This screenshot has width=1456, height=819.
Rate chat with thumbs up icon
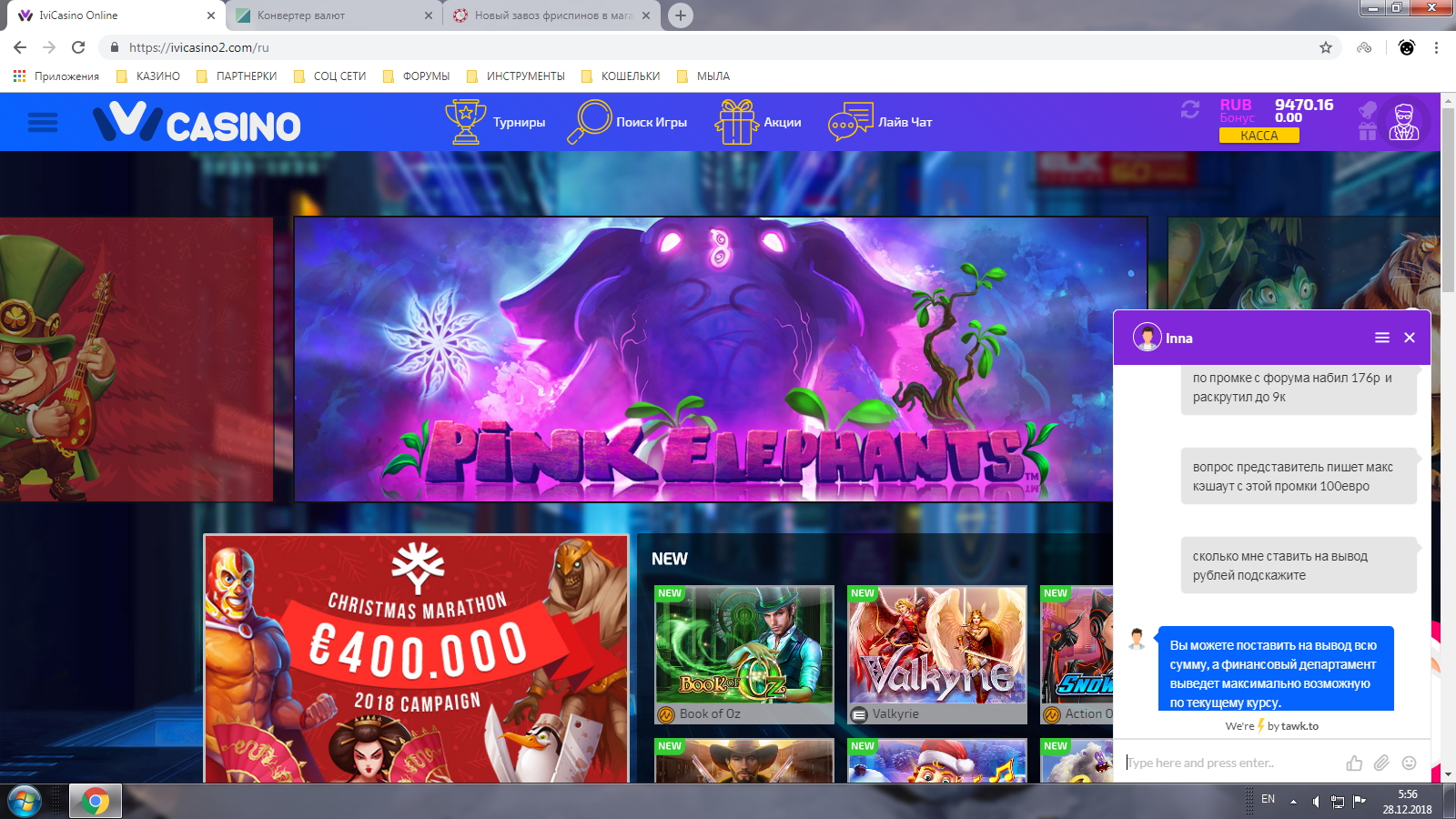(1354, 763)
